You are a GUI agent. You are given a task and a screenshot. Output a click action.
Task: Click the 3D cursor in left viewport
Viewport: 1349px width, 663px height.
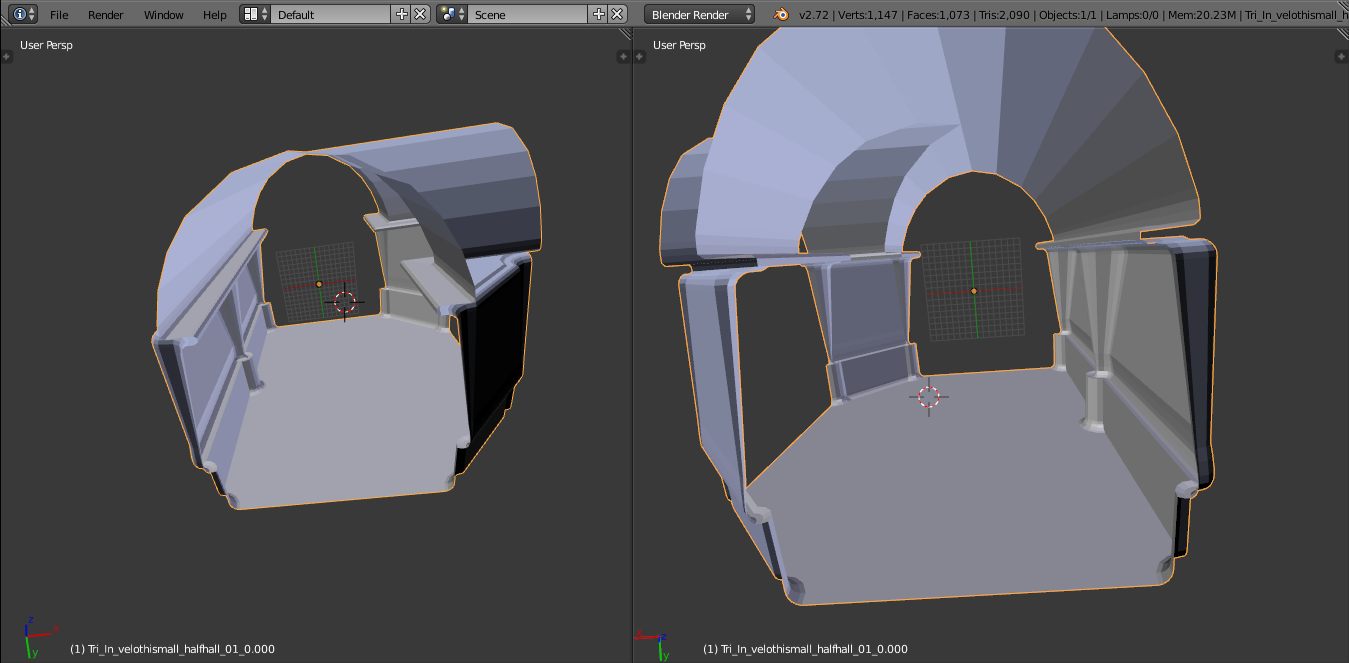345,301
